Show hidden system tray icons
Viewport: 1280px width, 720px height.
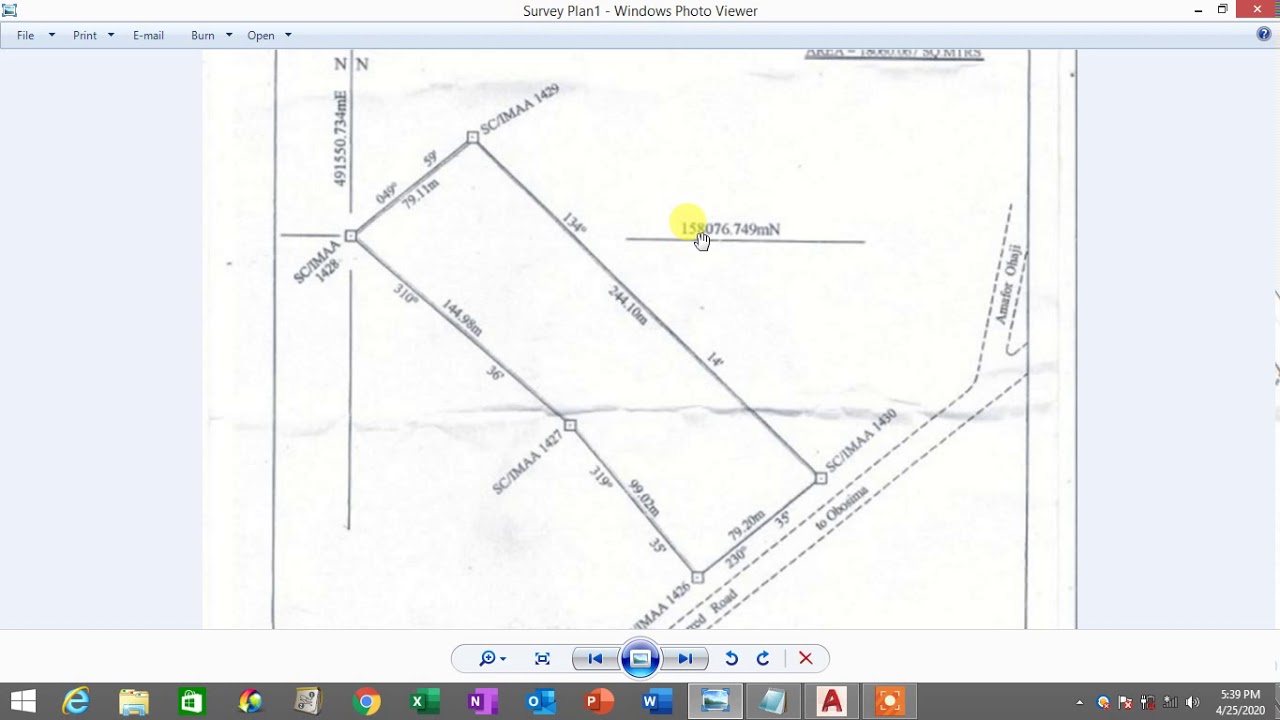(x=1079, y=702)
